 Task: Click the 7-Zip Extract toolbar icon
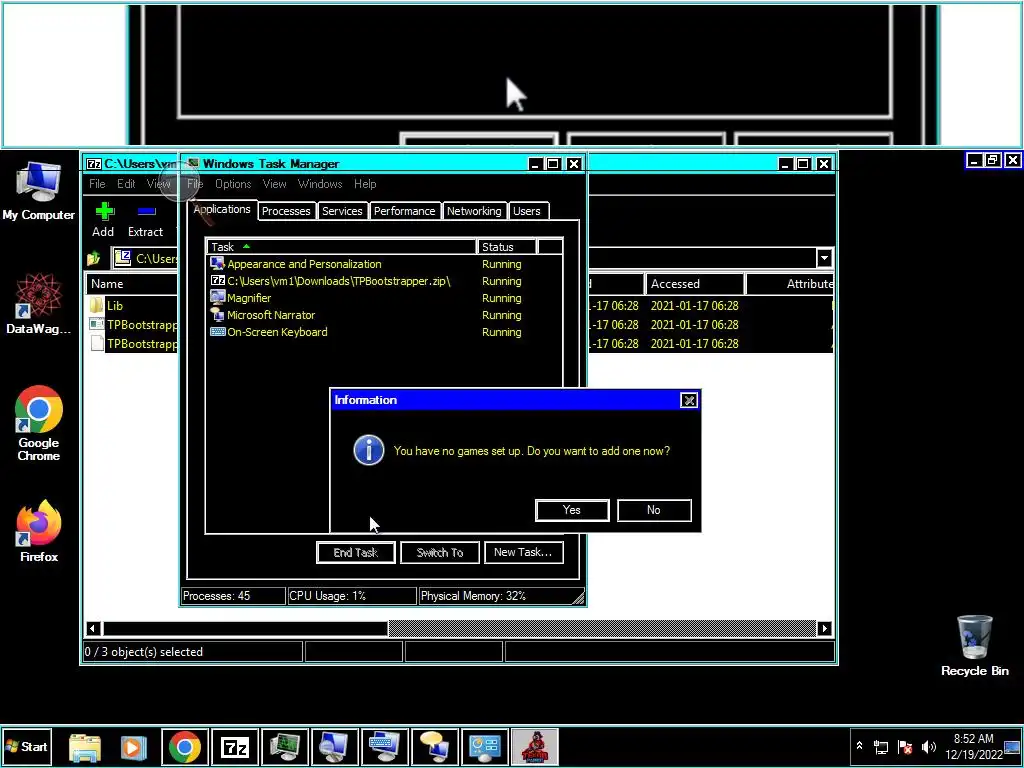pos(145,220)
